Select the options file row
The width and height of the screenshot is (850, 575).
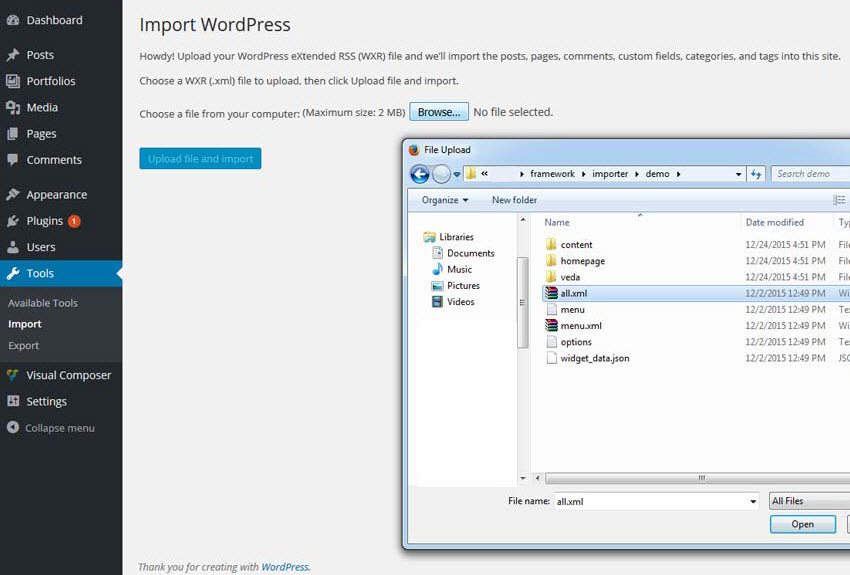(696, 342)
